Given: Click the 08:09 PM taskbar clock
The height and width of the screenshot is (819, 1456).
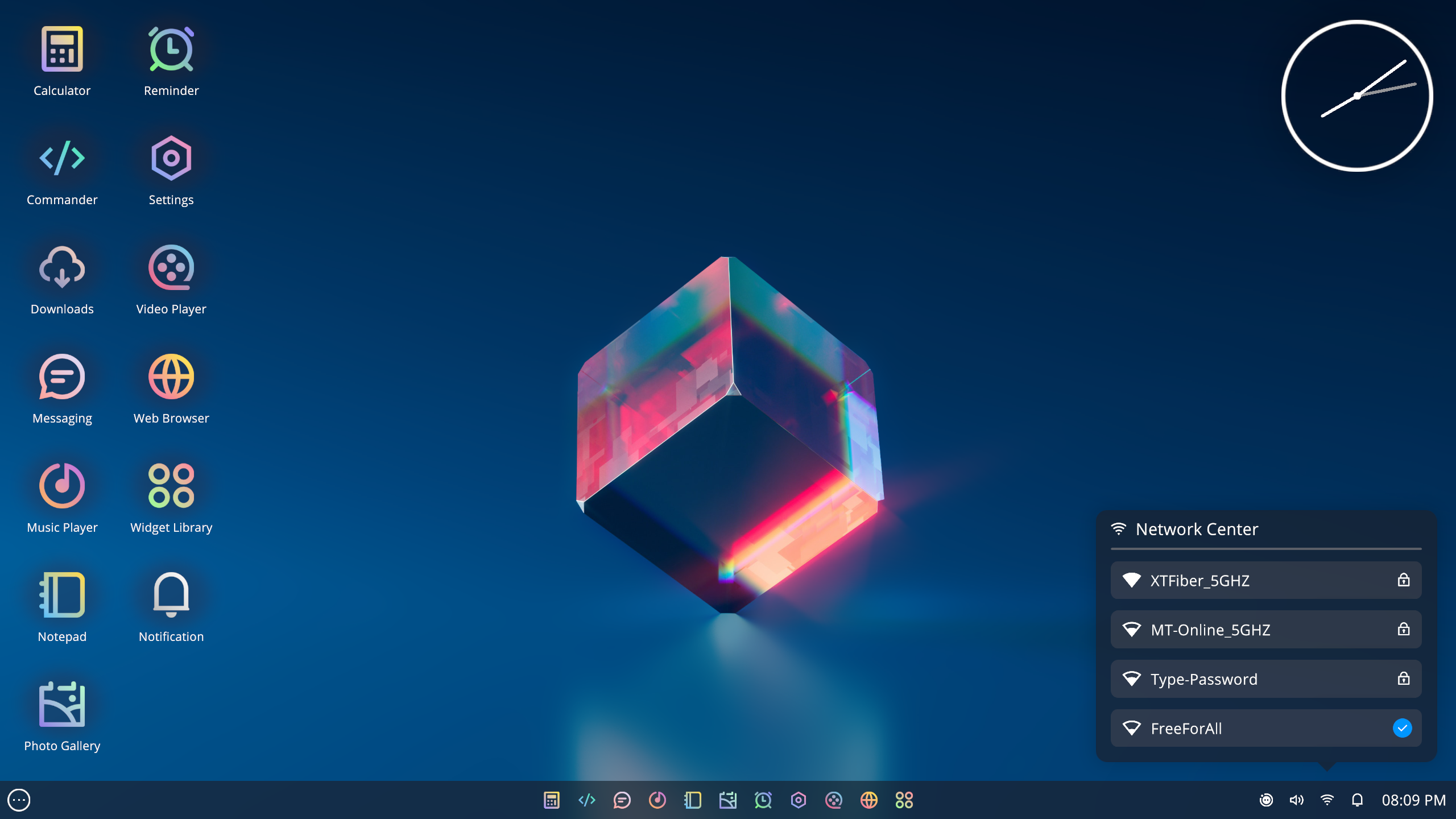Looking at the screenshot, I should [x=1413, y=800].
